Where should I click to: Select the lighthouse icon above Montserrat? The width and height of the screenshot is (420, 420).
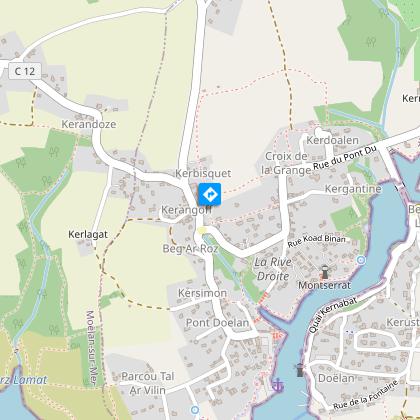click(x=325, y=272)
